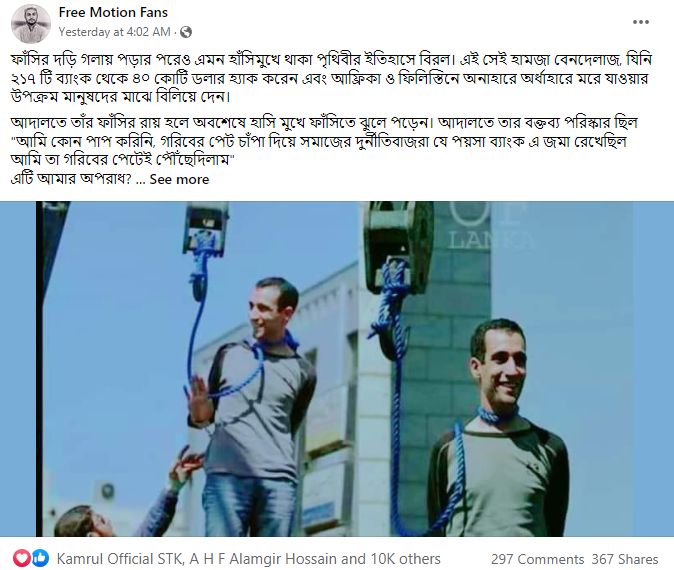Open the three-dot post options menu
Image resolution: width=674 pixels, height=570 pixels.
[640, 22]
